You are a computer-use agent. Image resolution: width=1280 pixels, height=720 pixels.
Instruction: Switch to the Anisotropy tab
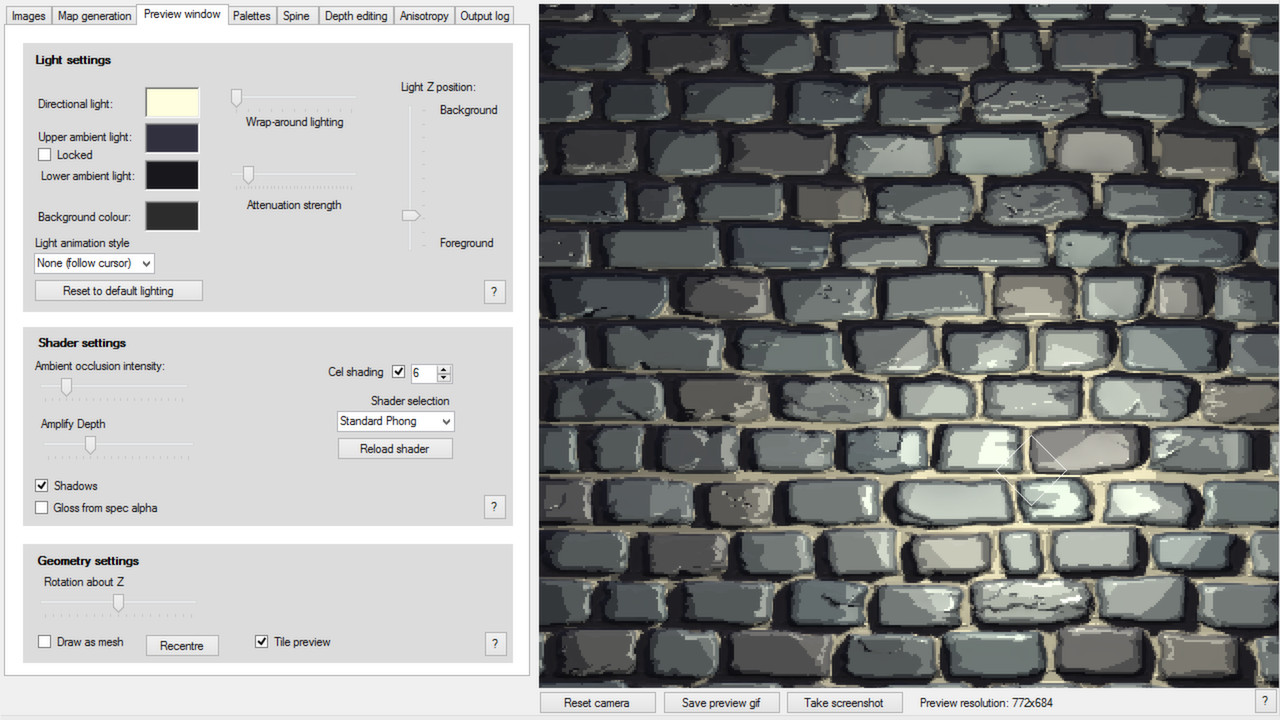[x=423, y=15]
